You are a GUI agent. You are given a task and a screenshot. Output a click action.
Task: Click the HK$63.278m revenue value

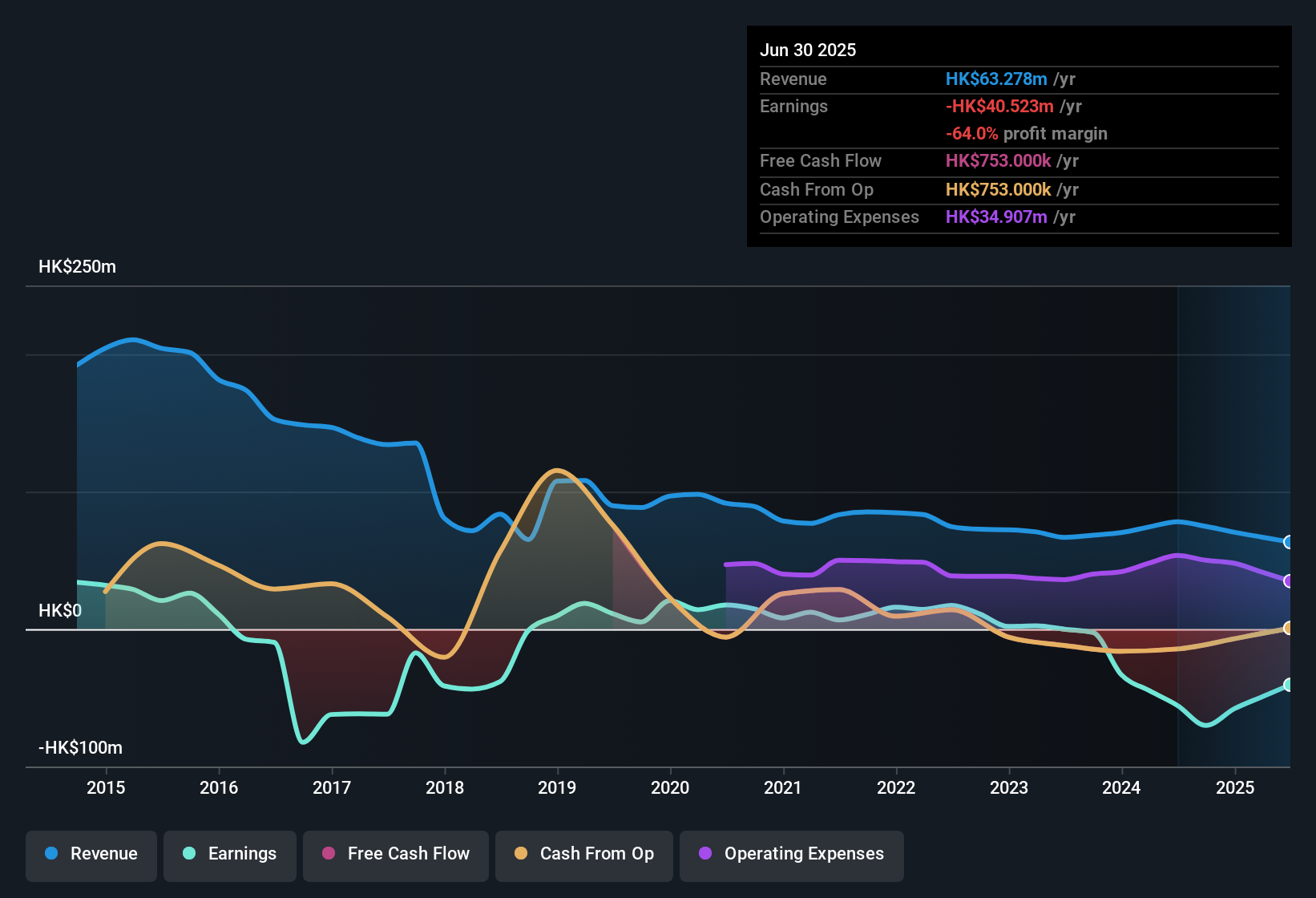(x=996, y=79)
